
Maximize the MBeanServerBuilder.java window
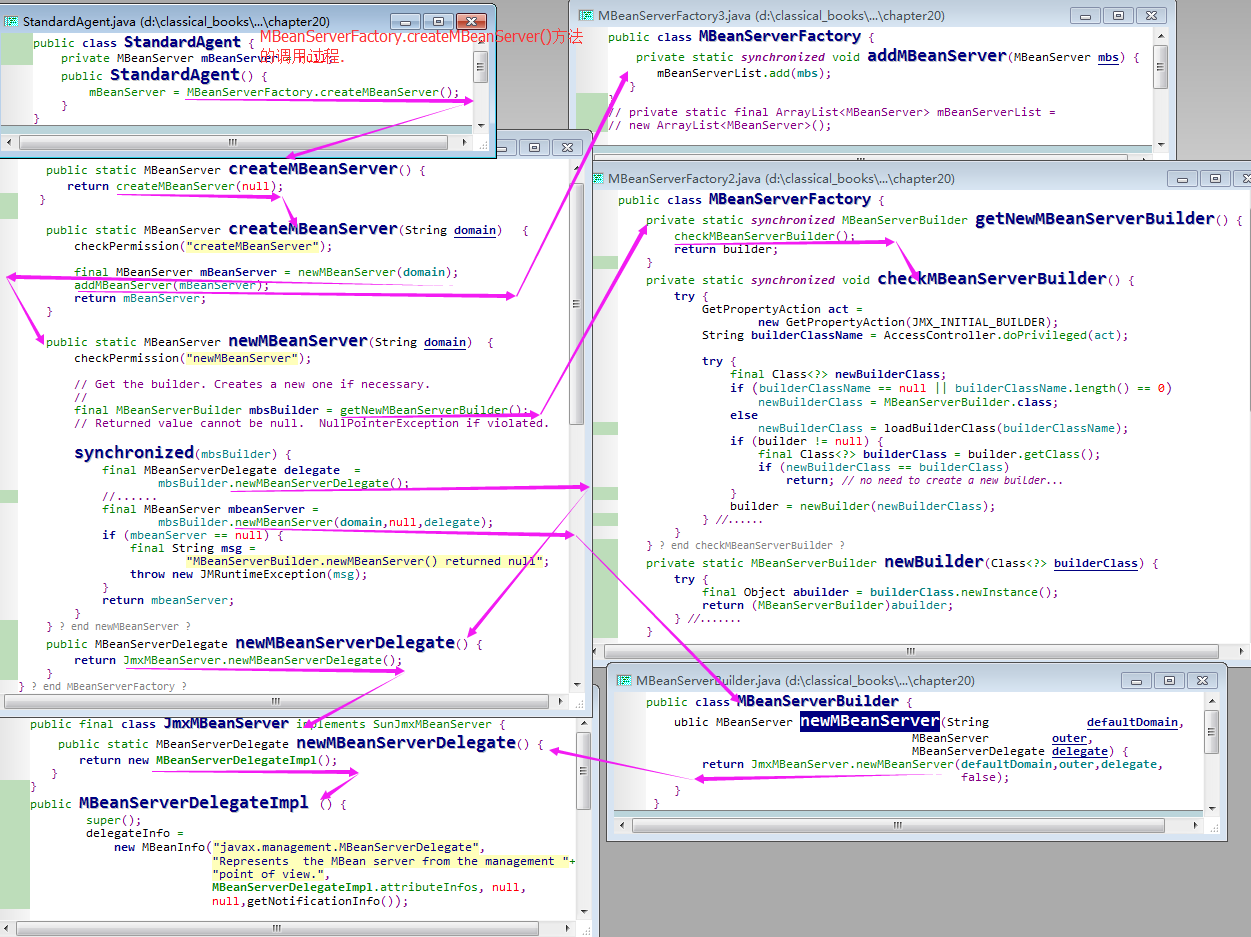point(1168,680)
